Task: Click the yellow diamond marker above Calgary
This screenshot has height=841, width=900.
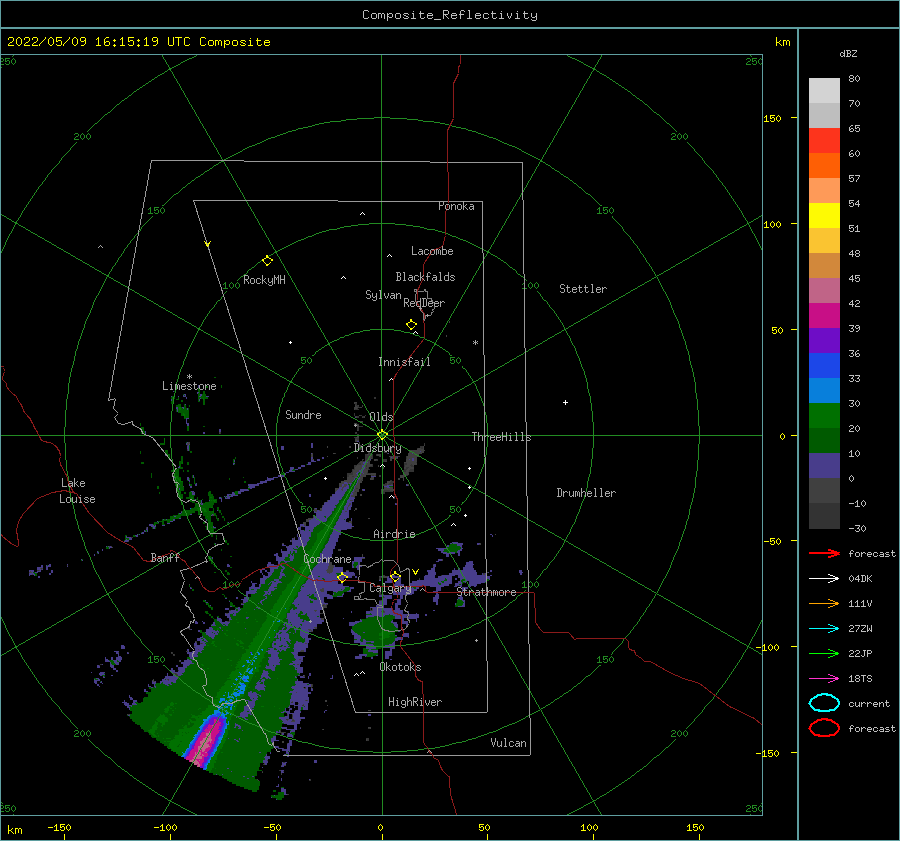Action: (x=395, y=576)
